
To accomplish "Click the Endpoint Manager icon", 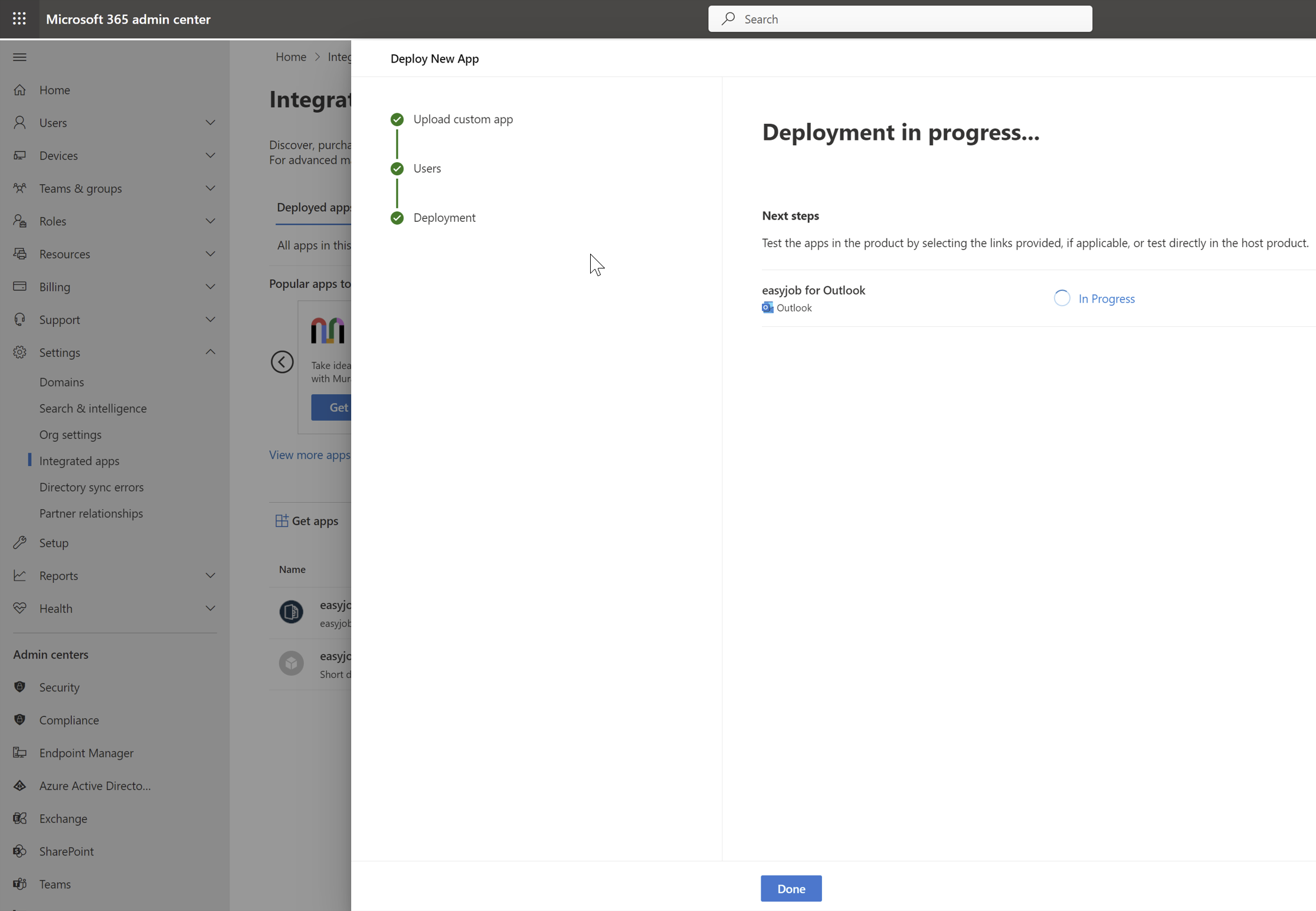I will click(20, 752).
